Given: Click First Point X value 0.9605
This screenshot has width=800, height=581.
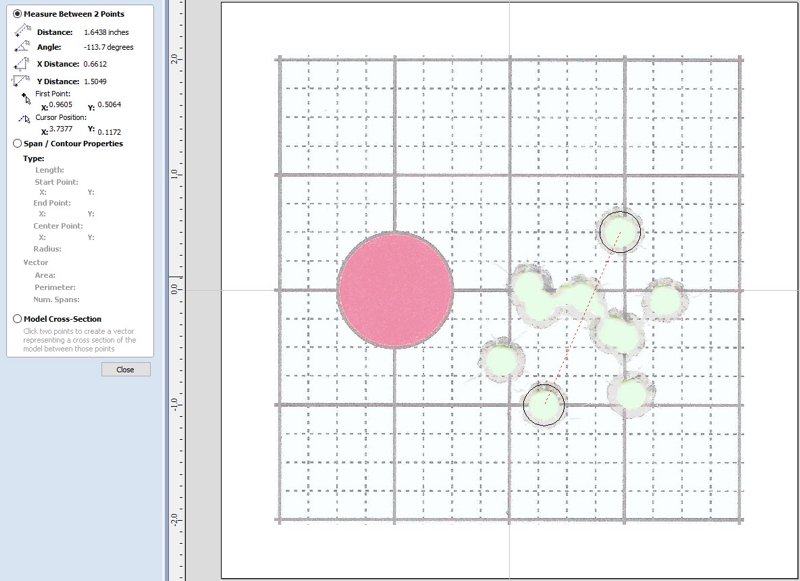Looking at the screenshot, I should point(61,105).
